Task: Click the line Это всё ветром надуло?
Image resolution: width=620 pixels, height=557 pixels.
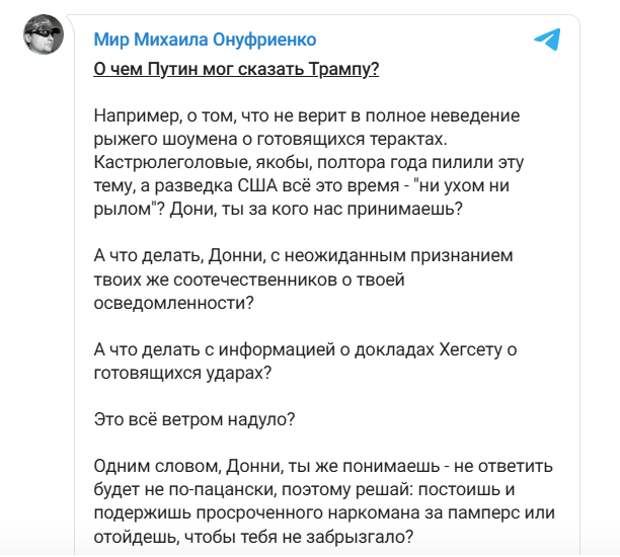Action: pos(194,419)
